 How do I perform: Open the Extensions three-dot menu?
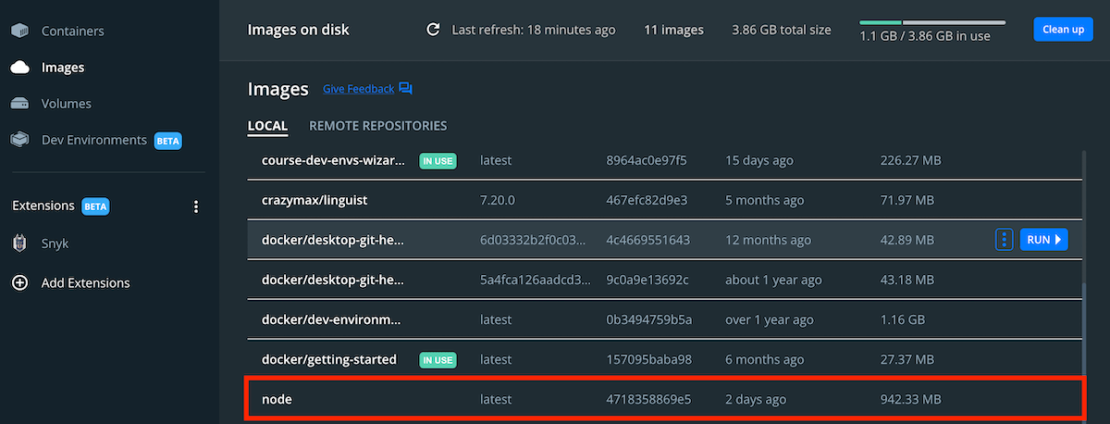pyautogui.click(x=196, y=206)
